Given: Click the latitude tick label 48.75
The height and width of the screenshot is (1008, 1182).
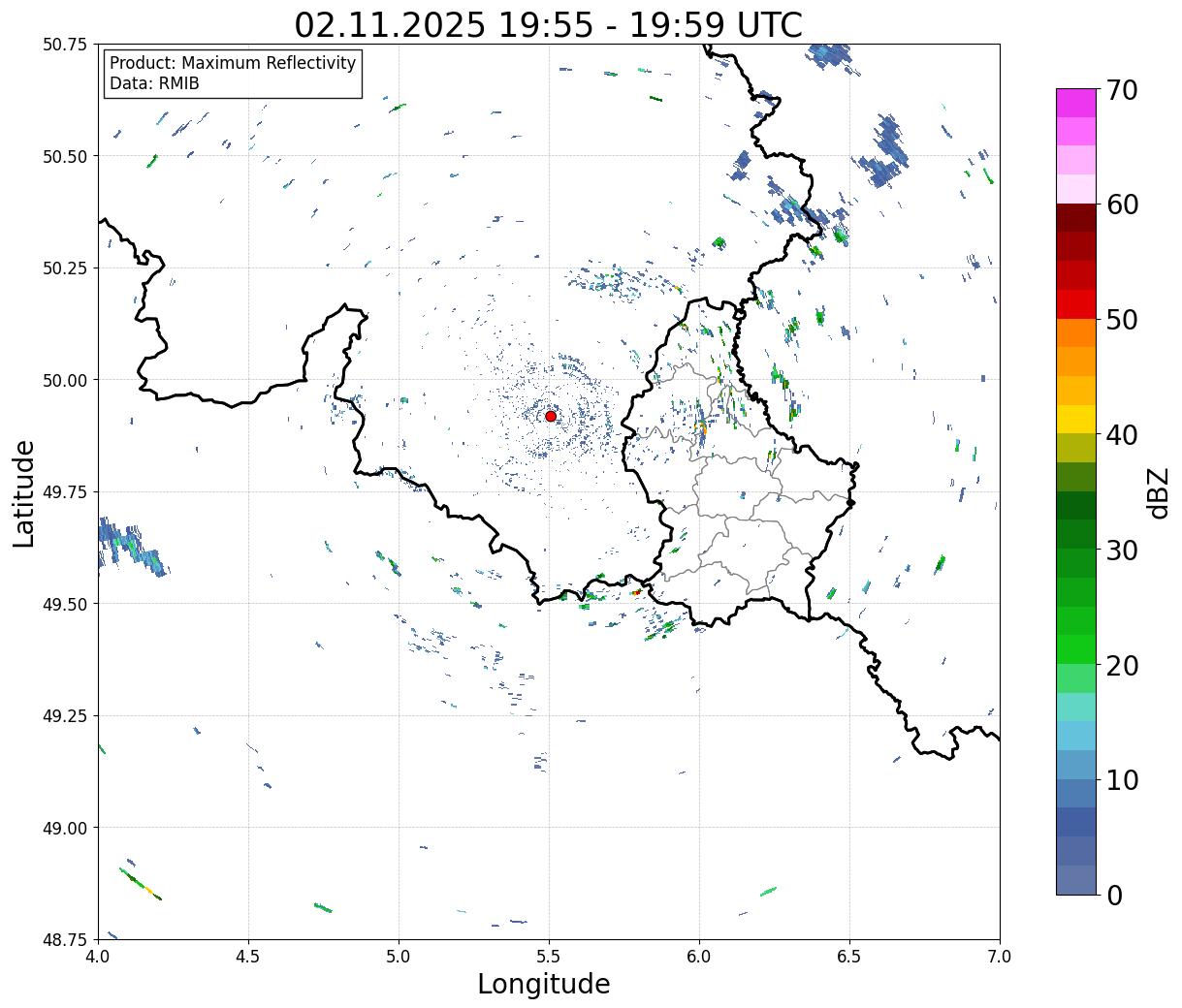Looking at the screenshot, I should click(x=64, y=939).
